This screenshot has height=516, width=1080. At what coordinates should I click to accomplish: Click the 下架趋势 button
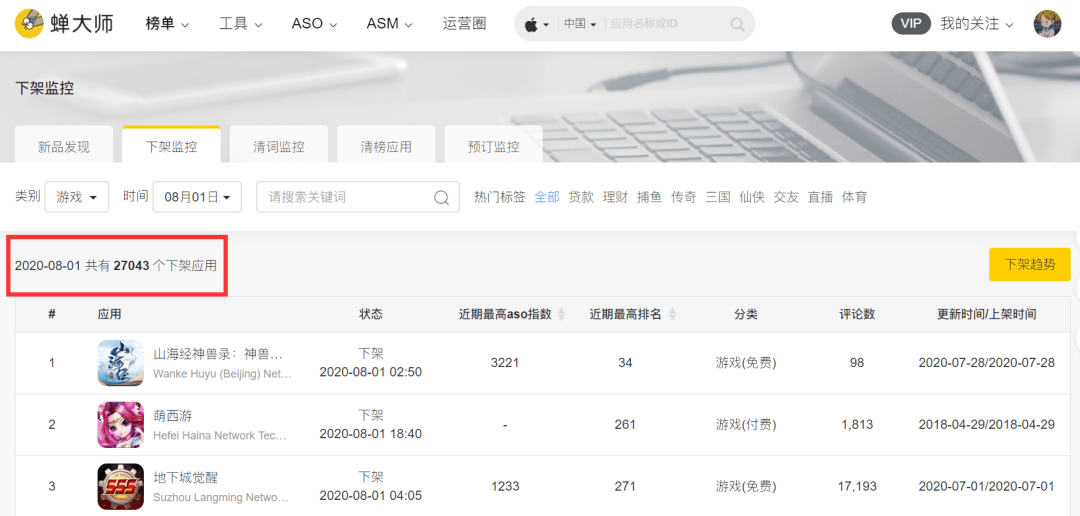click(1030, 265)
